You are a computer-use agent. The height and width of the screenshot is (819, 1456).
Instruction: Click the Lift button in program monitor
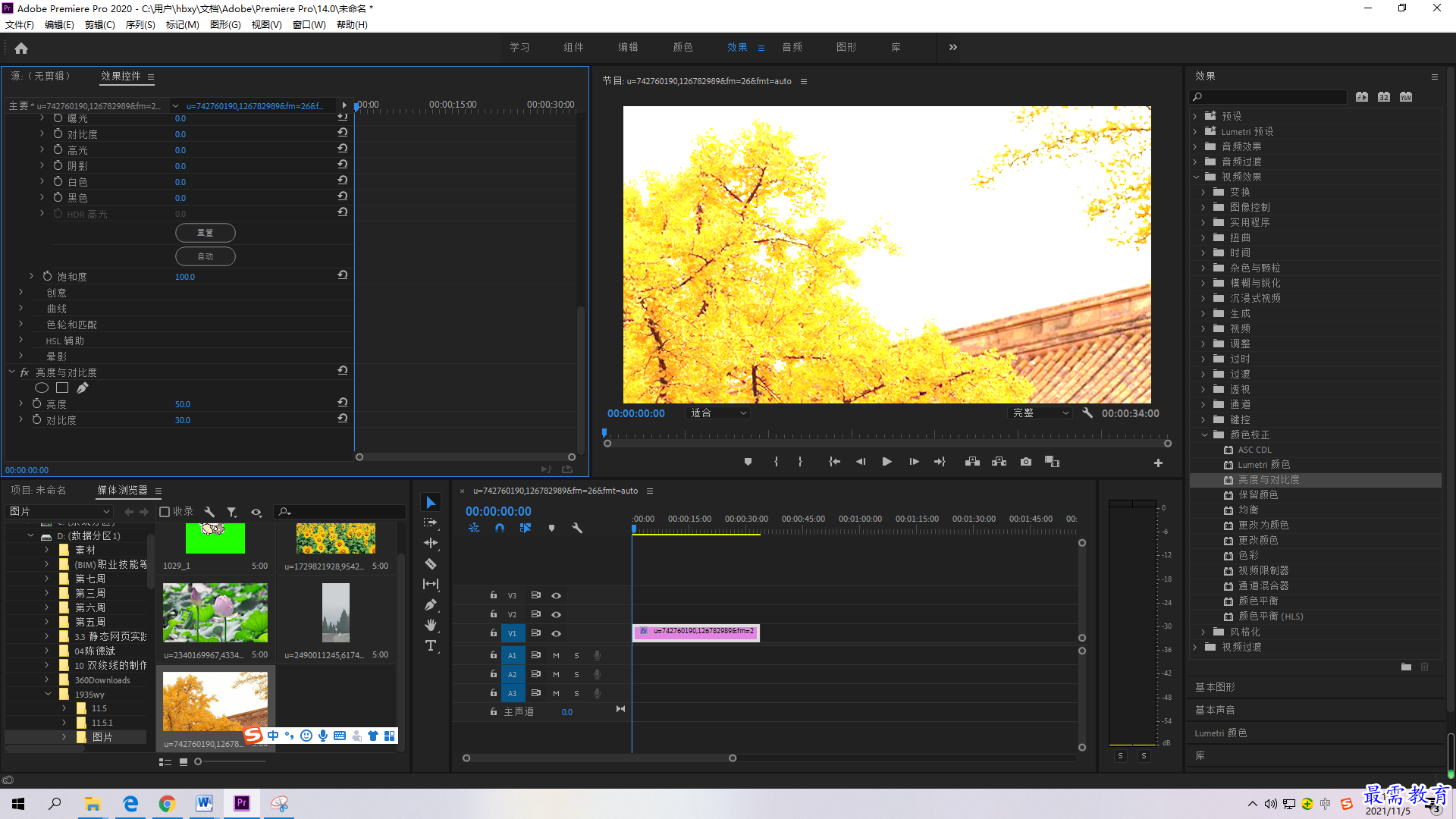point(972,462)
